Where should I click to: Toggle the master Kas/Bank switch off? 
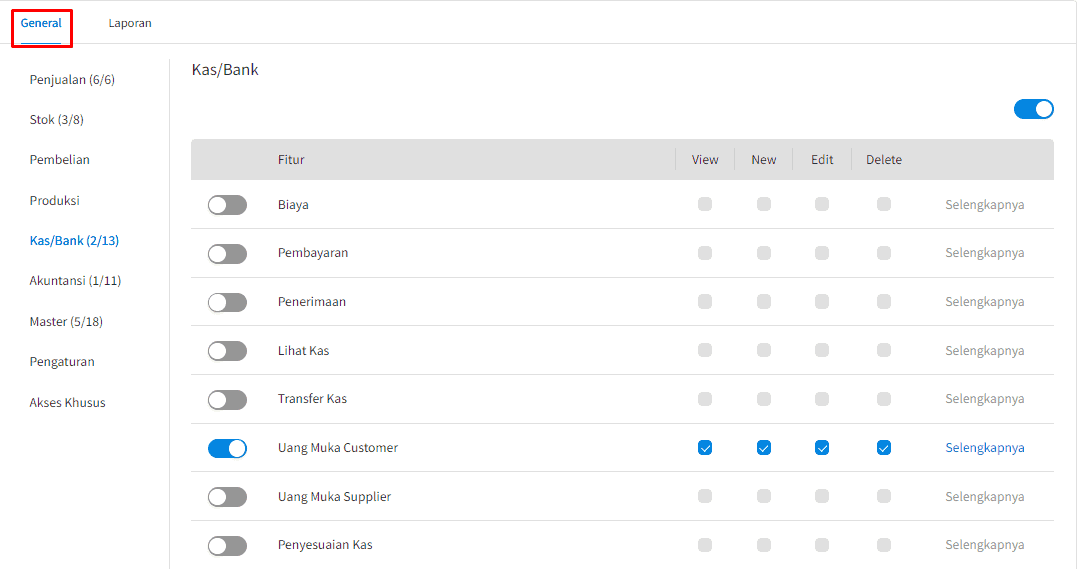tap(1033, 109)
